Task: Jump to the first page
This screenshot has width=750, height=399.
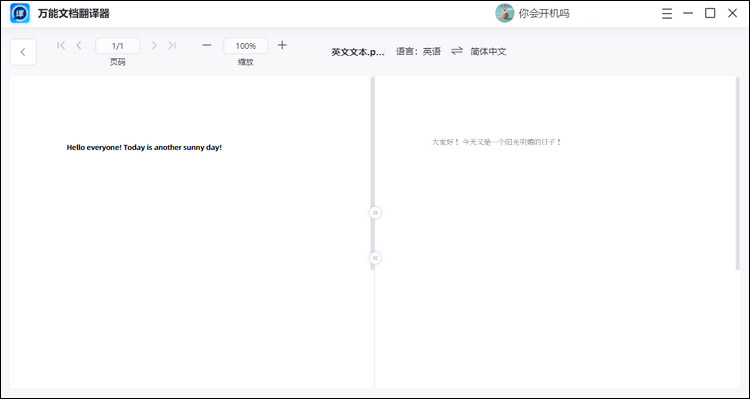Action: pos(61,45)
